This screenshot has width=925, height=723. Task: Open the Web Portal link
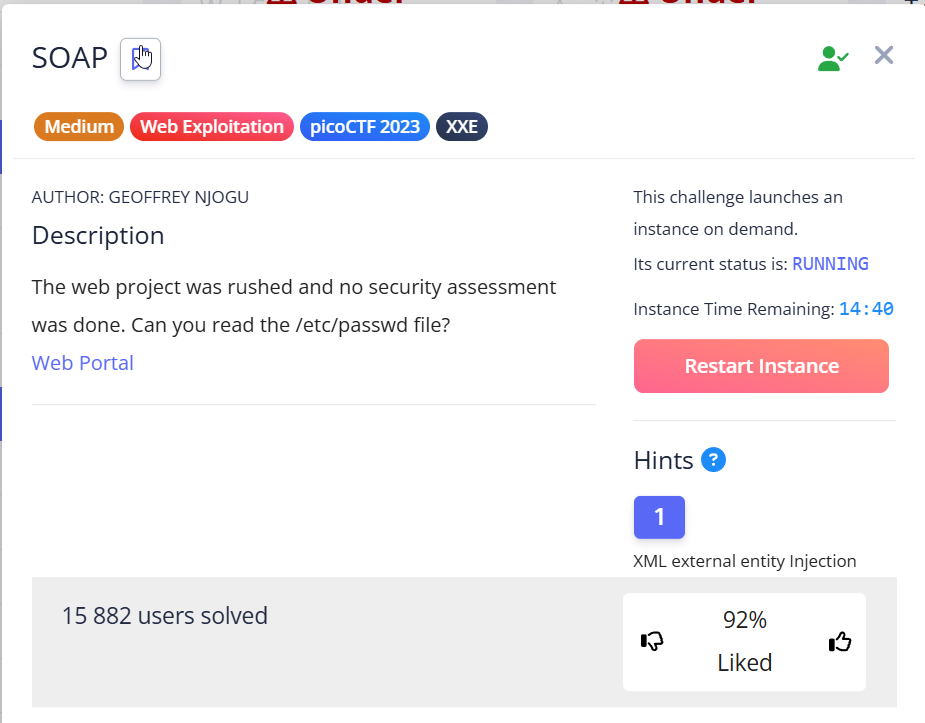pos(83,362)
